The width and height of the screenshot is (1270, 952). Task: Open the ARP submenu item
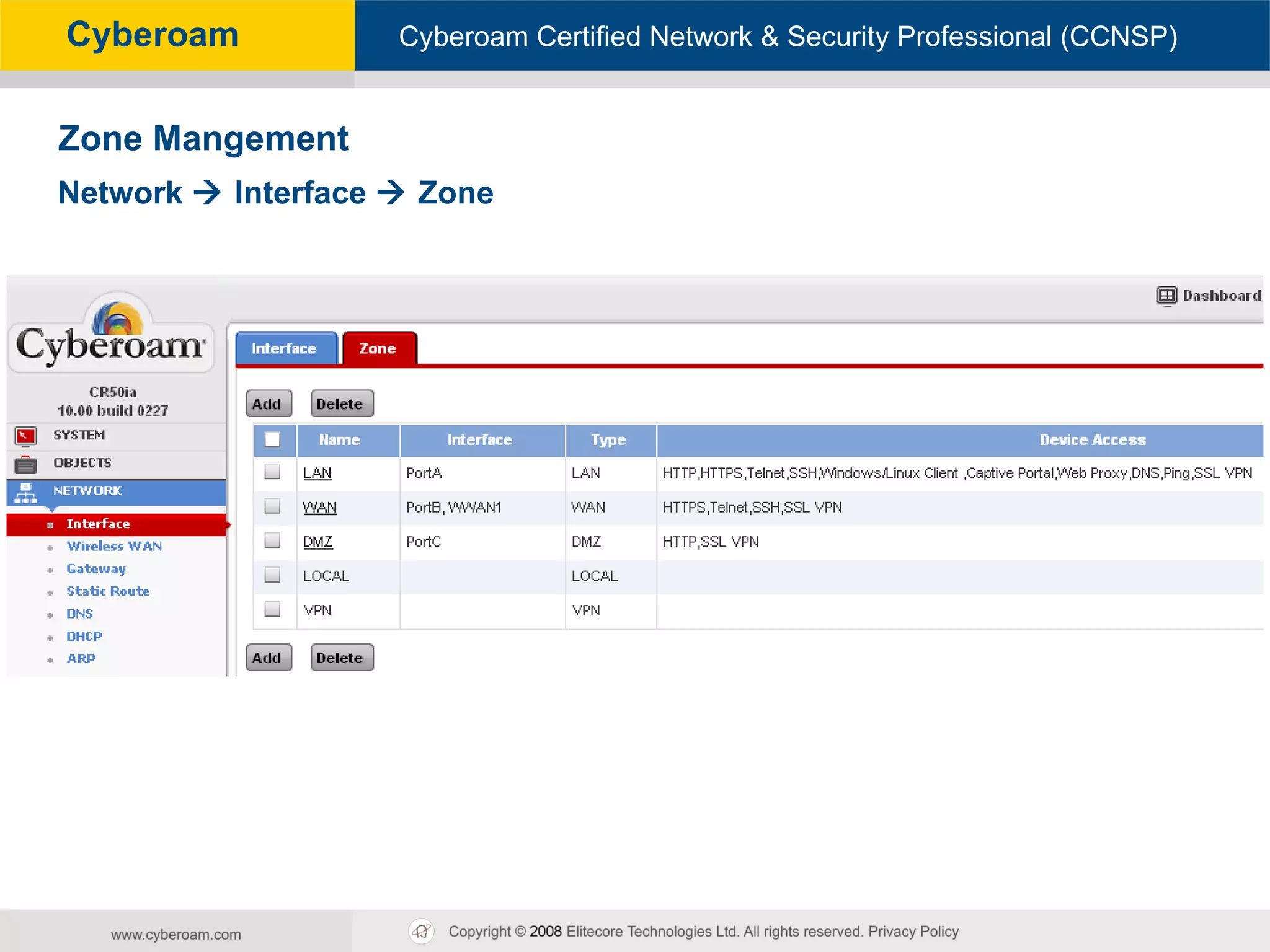tap(81, 659)
